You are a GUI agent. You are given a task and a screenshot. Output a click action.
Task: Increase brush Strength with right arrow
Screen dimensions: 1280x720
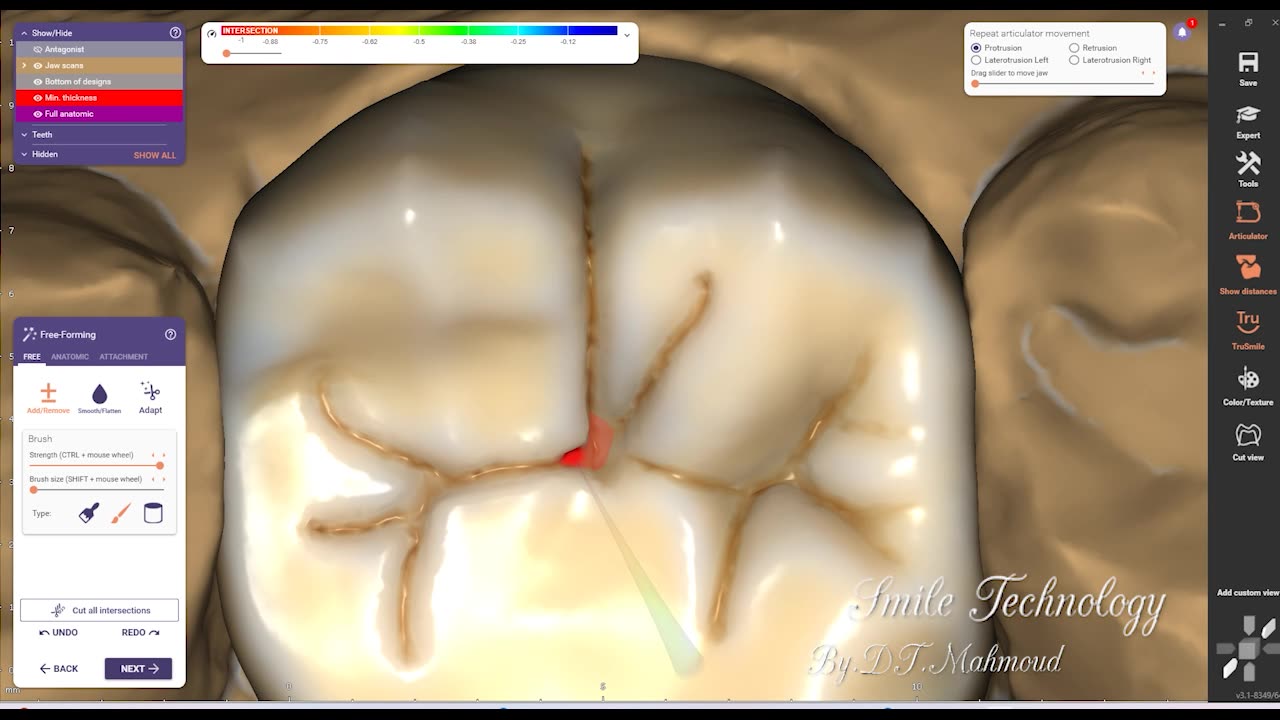coord(164,455)
